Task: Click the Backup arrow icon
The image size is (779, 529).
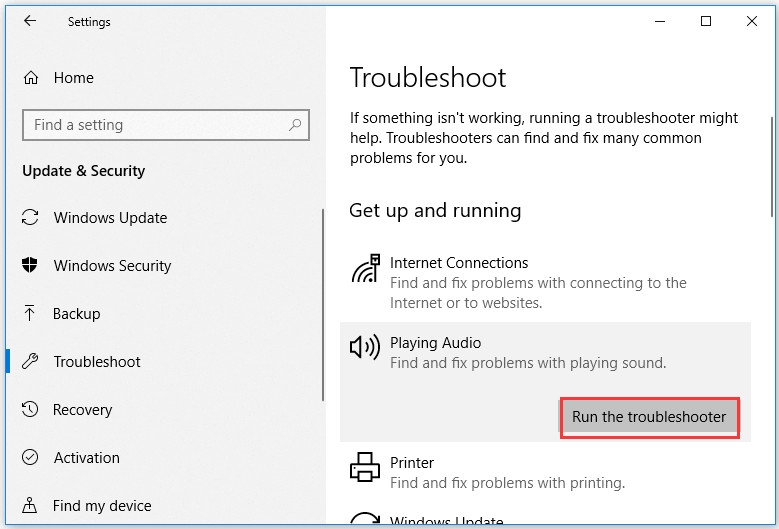Action: click(x=31, y=314)
